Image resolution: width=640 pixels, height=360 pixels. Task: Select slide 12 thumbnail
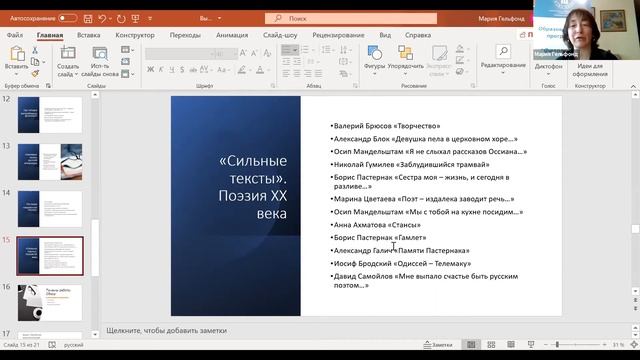point(50,115)
